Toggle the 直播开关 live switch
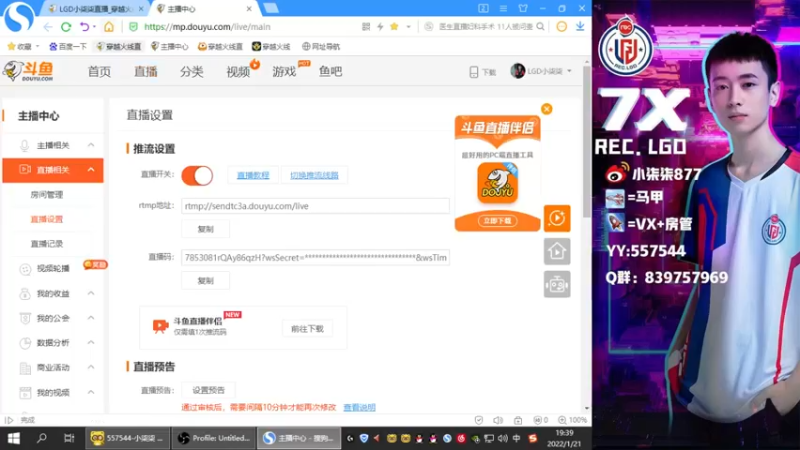800x450 pixels. pos(197,176)
